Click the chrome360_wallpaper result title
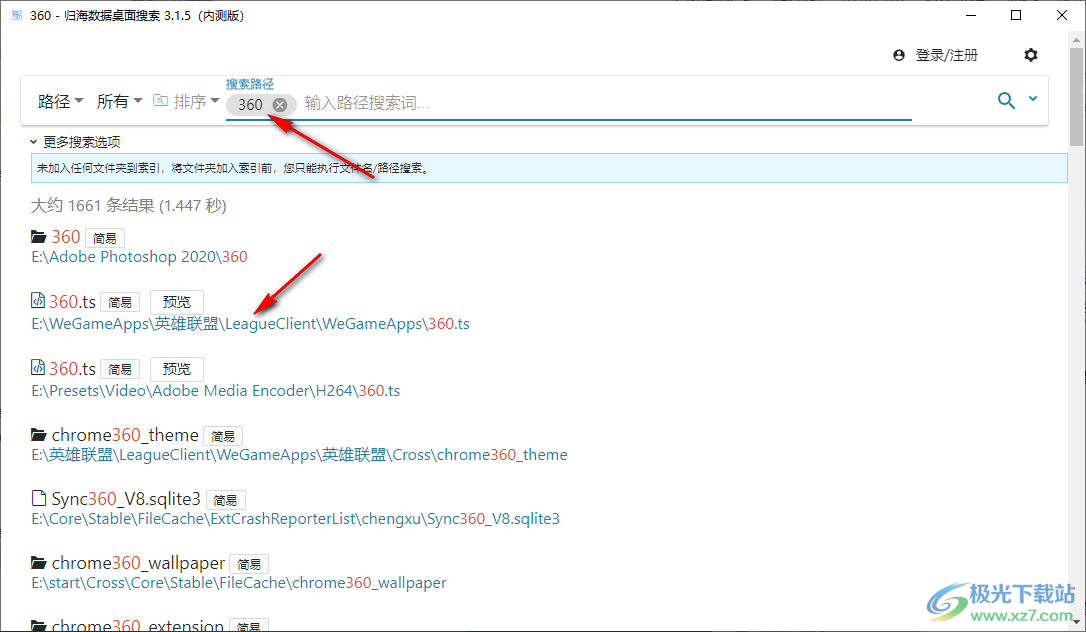 coord(139,563)
